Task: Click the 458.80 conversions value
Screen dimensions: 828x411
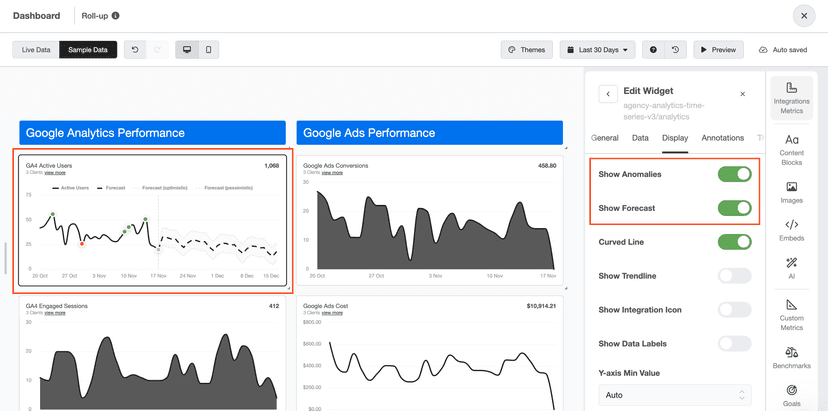Action: (547, 166)
